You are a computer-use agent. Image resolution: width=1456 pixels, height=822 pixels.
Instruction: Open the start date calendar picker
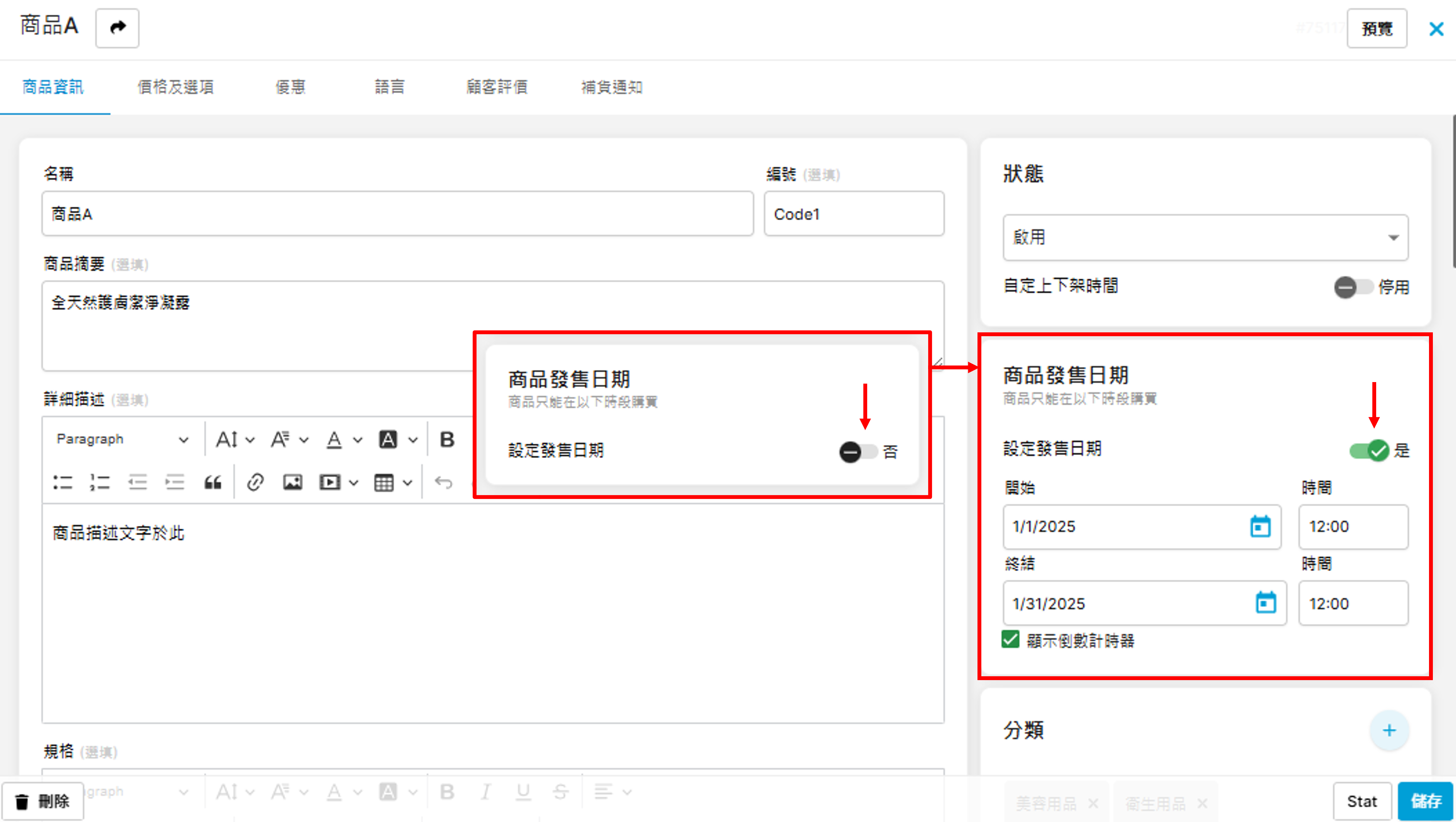1260,526
